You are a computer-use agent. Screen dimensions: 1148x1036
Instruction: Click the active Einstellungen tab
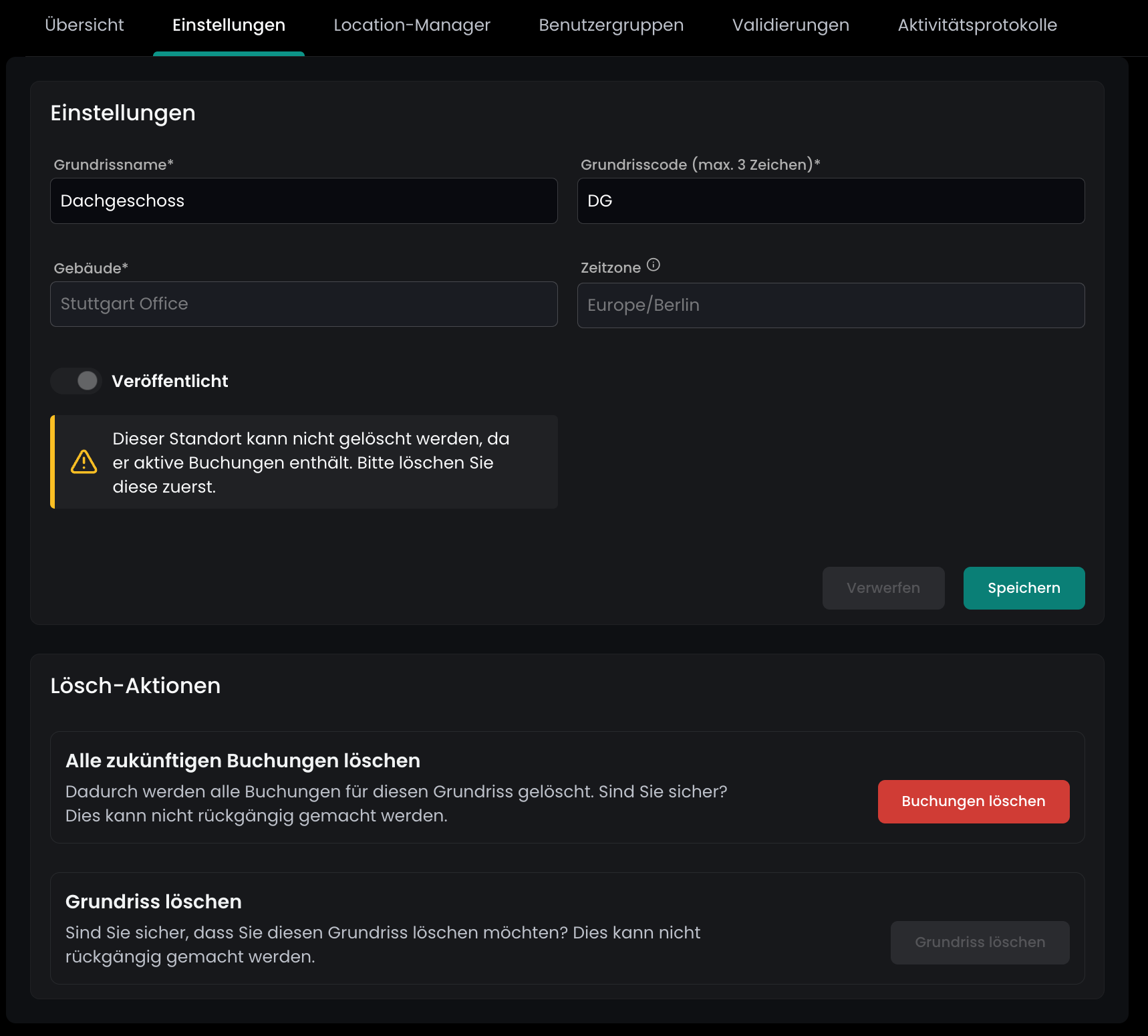229,25
